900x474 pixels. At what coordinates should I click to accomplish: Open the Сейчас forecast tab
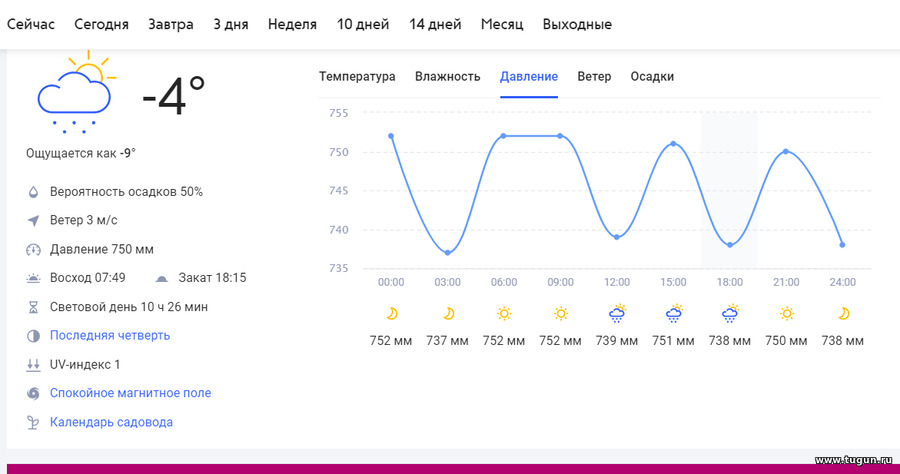(31, 25)
